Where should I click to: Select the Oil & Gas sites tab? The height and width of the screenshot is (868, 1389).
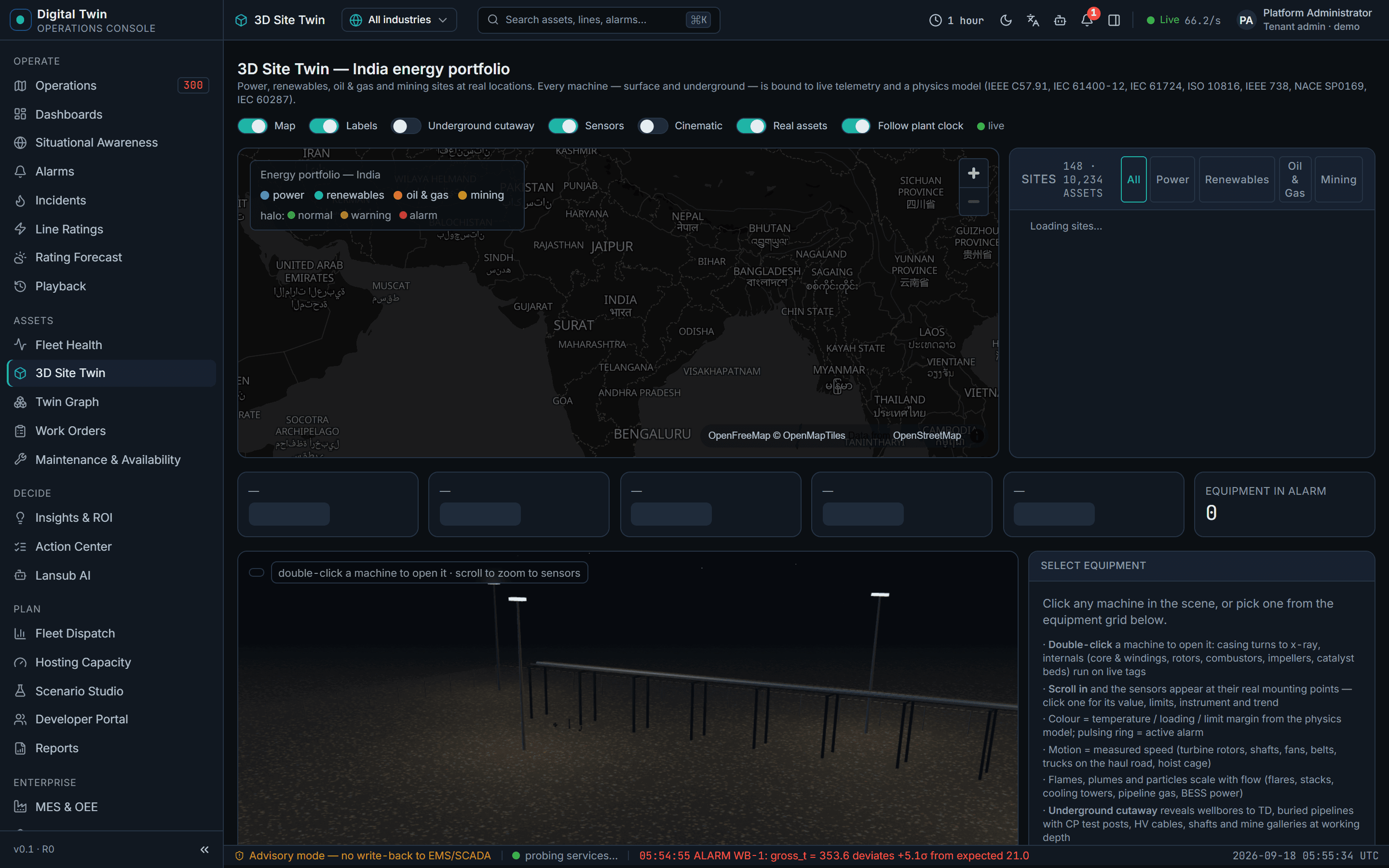pyautogui.click(x=1294, y=179)
